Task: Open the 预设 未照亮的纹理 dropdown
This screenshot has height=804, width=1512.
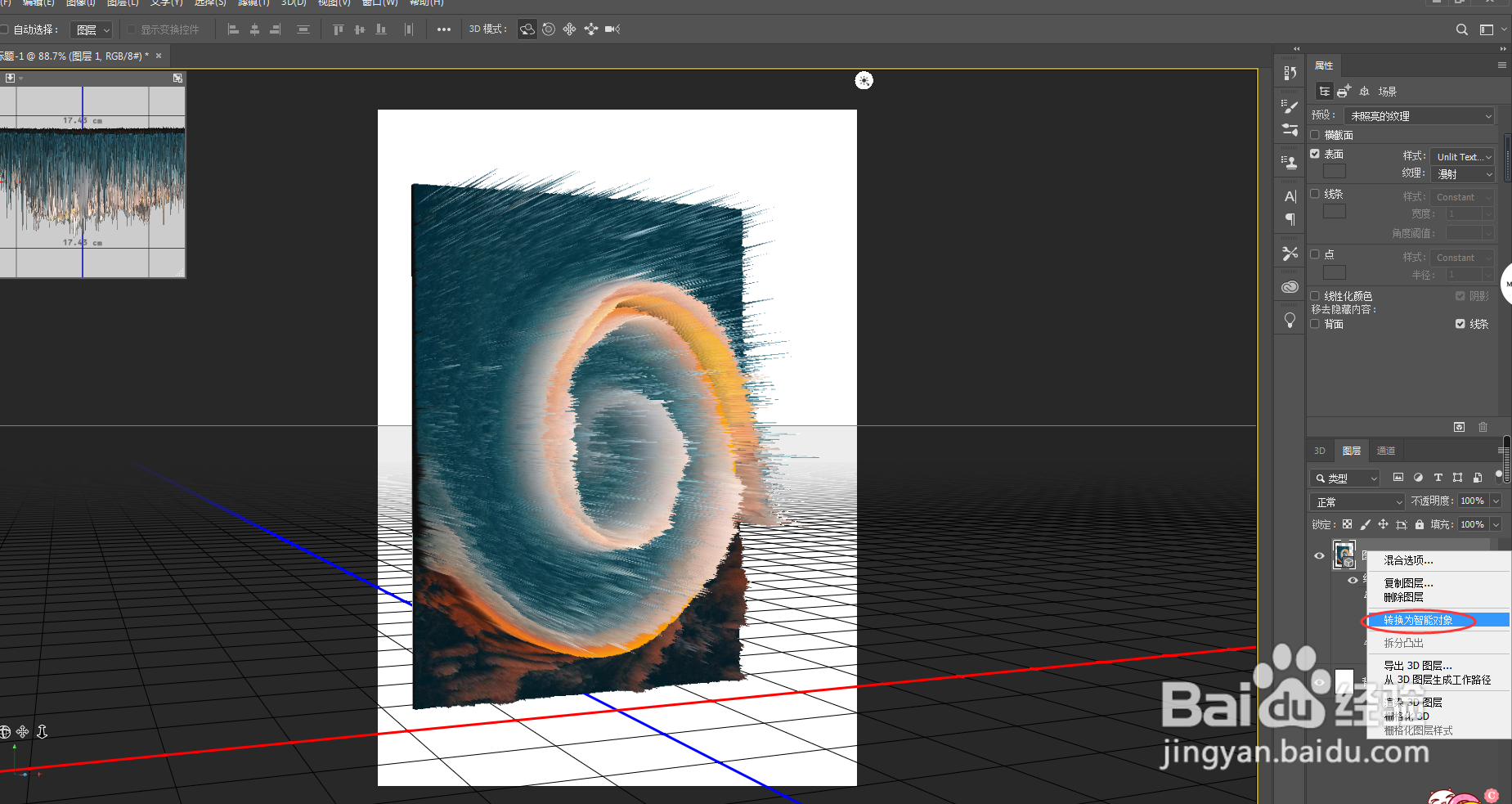Action: (1420, 116)
